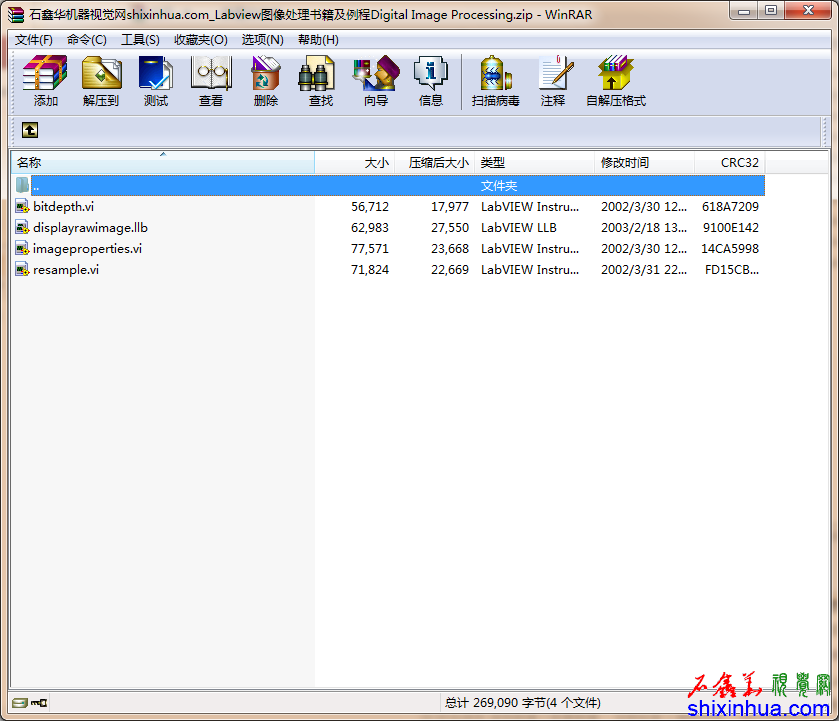
Task: Show archive 信息 (Info) icon
Action: point(431,80)
